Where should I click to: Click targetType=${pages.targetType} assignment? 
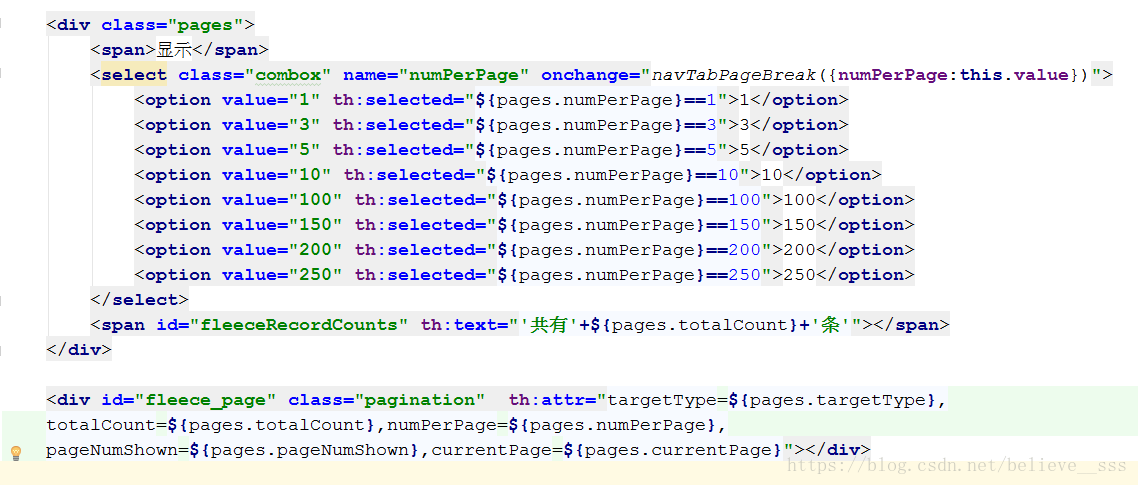[773, 400]
